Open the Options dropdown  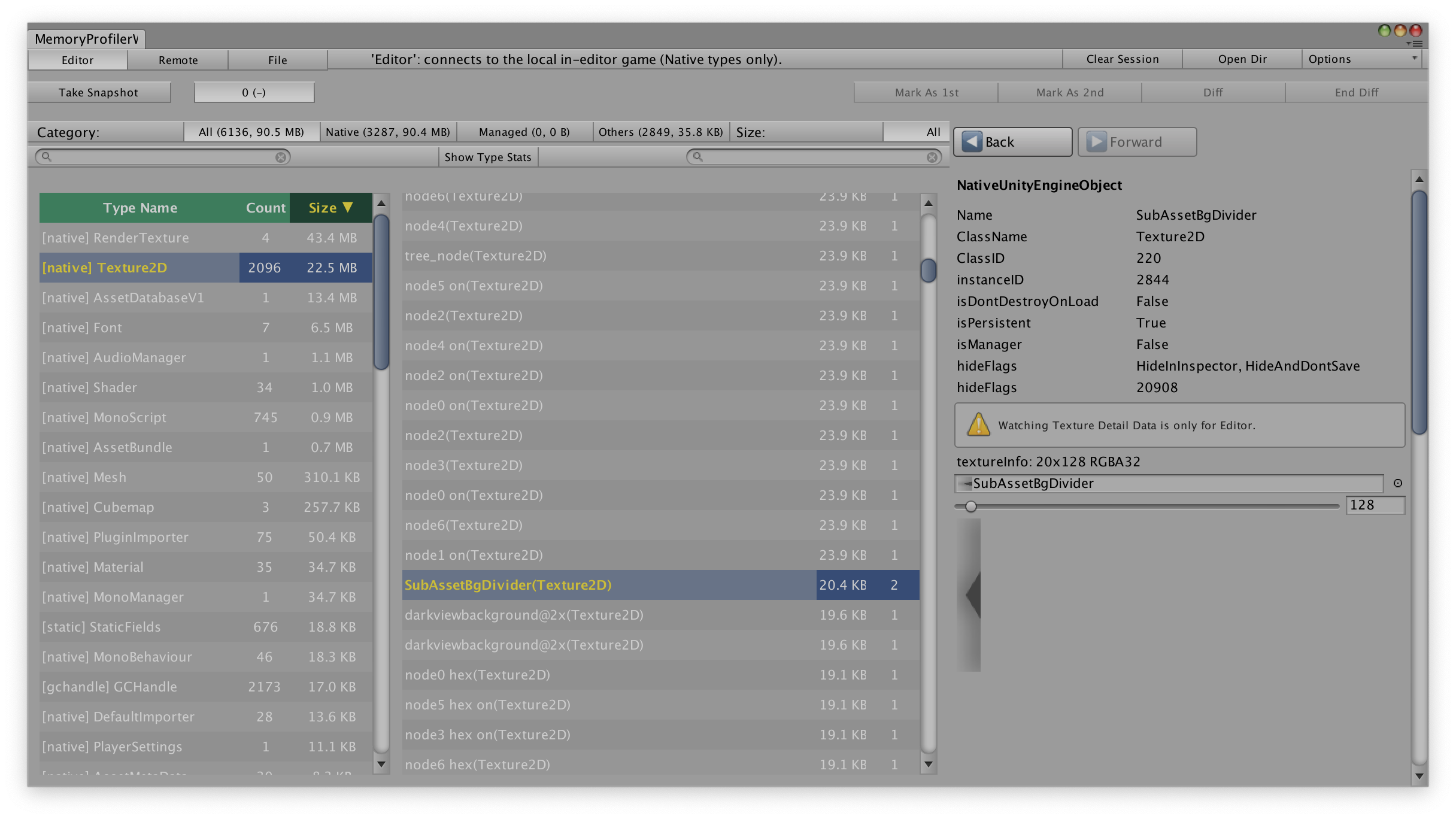point(1361,59)
